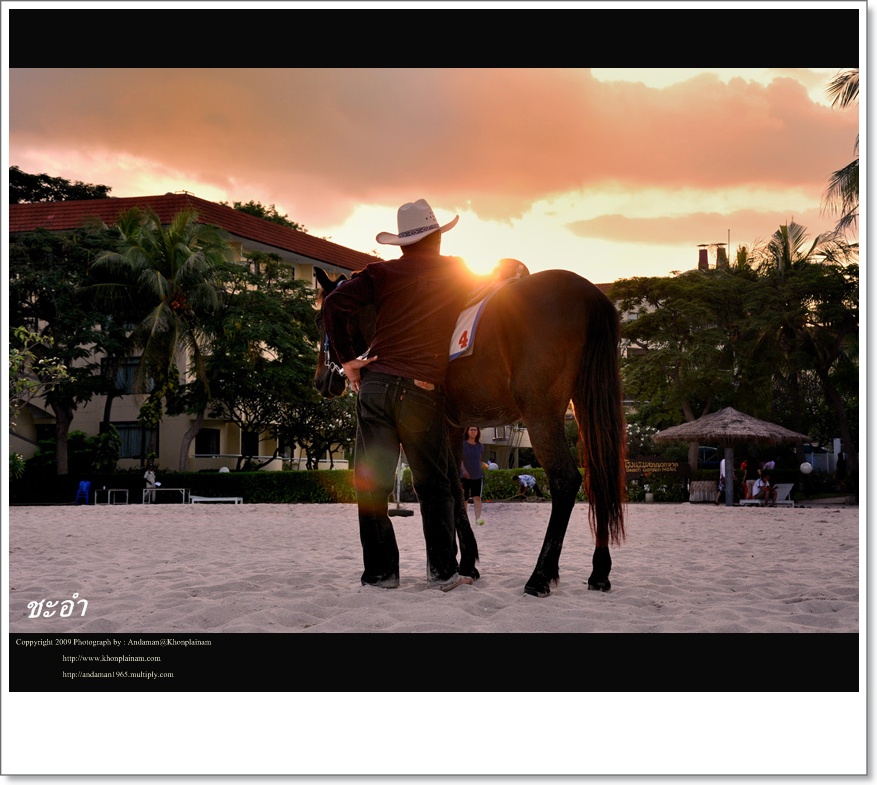Click the thatched beach umbrella
877x785 pixels.
click(730, 429)
